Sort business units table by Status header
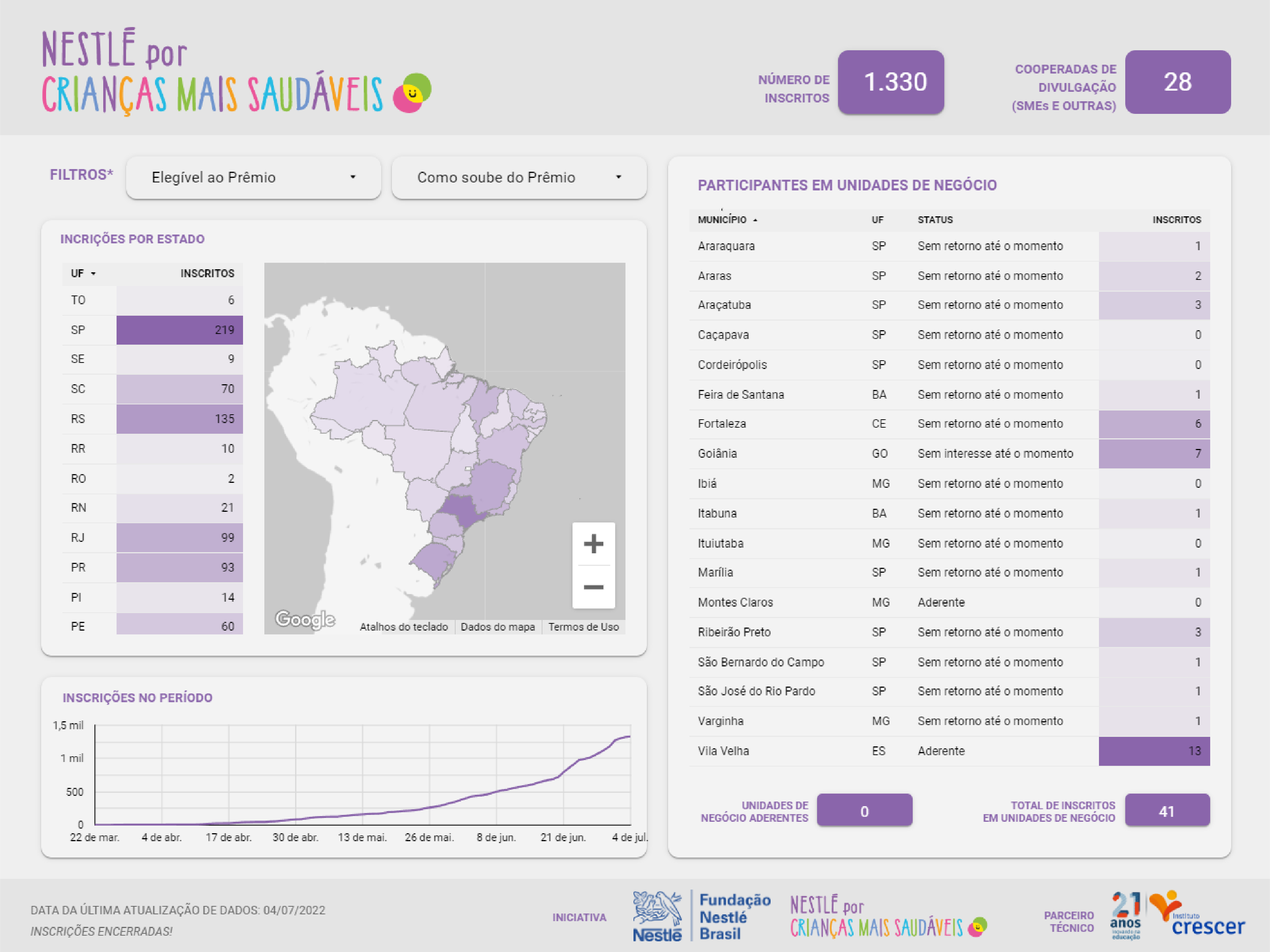The image size is (1270, 952). (x=935, y=220)
